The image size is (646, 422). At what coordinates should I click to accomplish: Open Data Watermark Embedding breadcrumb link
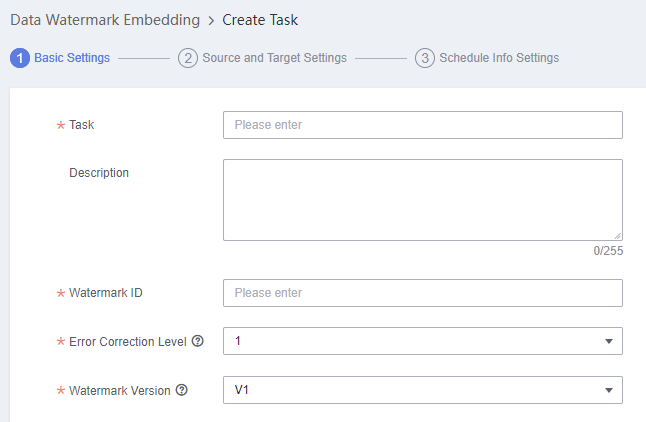pos(105,20)
